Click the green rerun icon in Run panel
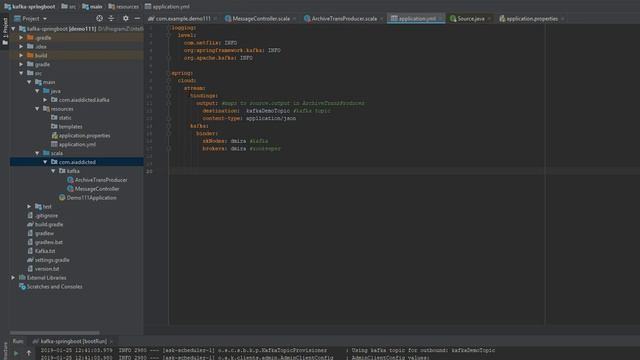This screenshot has height=360, width=640. point(16,353)
